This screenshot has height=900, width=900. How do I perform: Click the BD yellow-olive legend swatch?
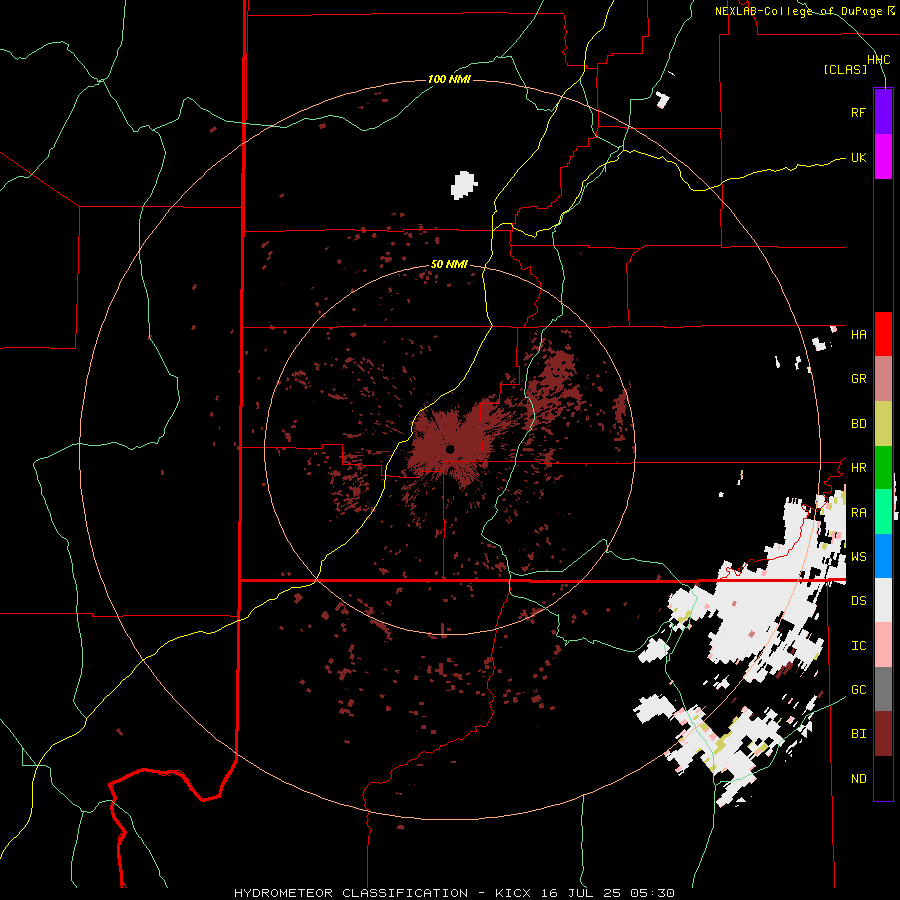point(883,424)
